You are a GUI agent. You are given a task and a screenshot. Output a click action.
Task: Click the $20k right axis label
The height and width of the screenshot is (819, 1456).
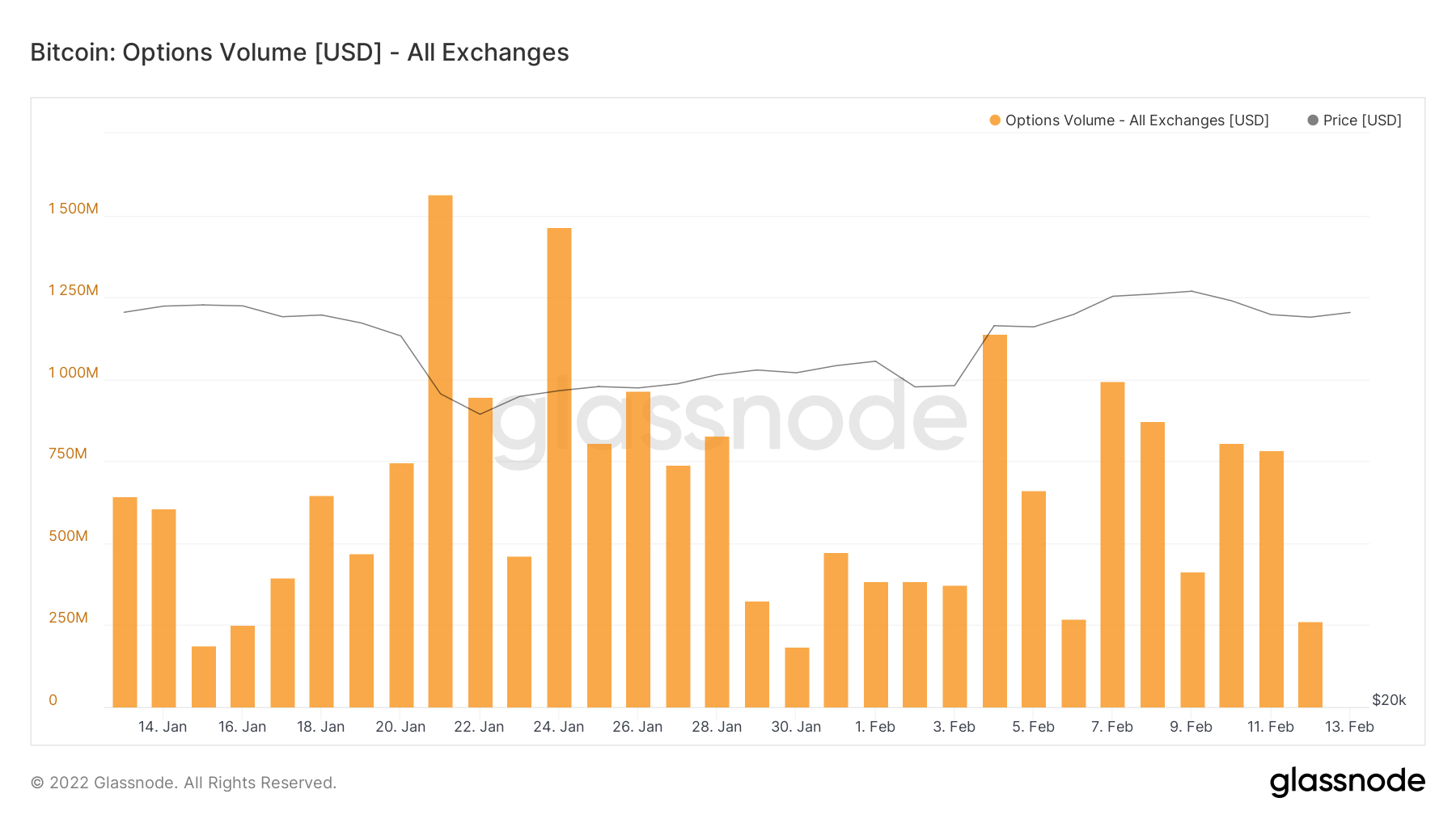click(1389, 700)
